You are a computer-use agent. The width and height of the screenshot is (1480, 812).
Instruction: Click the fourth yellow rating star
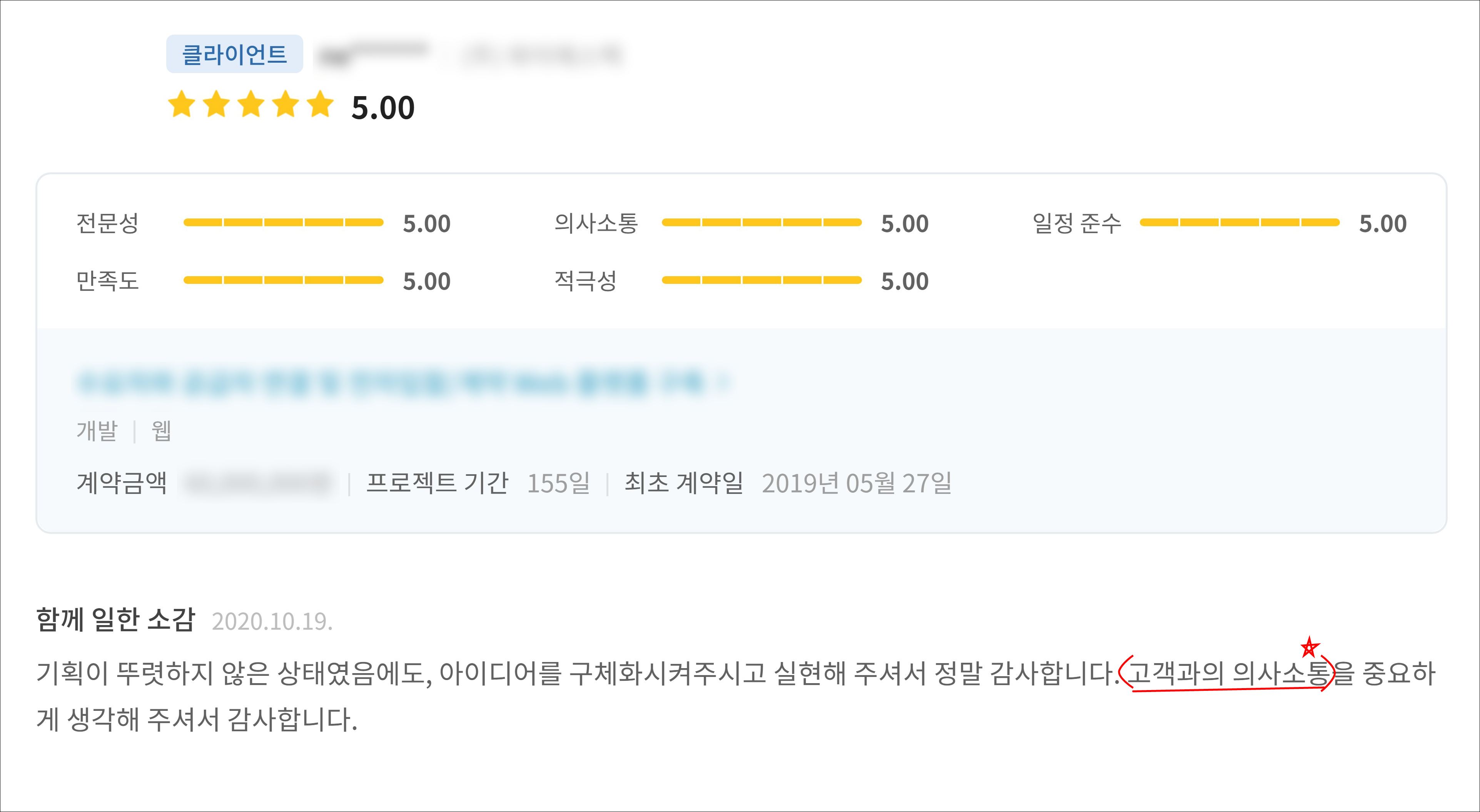(286, 105)
